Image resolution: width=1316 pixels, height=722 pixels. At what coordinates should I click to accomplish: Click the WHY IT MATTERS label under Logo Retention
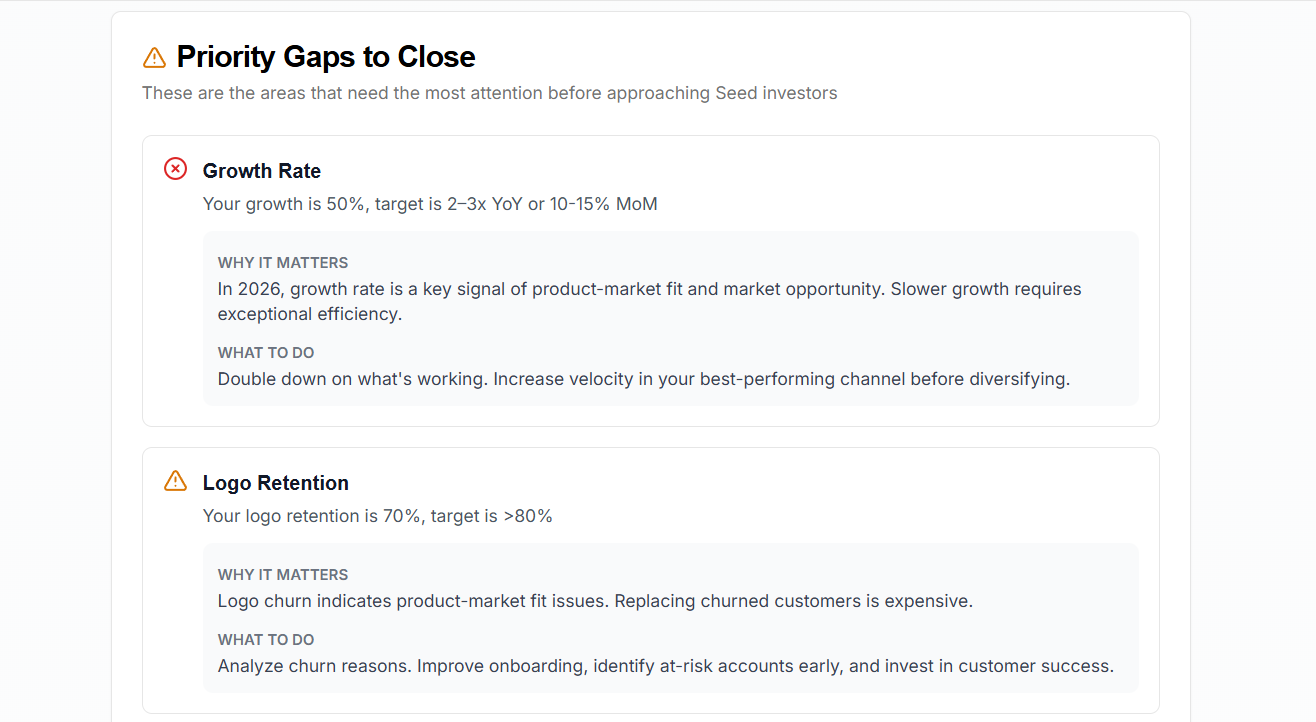[283, 575]
